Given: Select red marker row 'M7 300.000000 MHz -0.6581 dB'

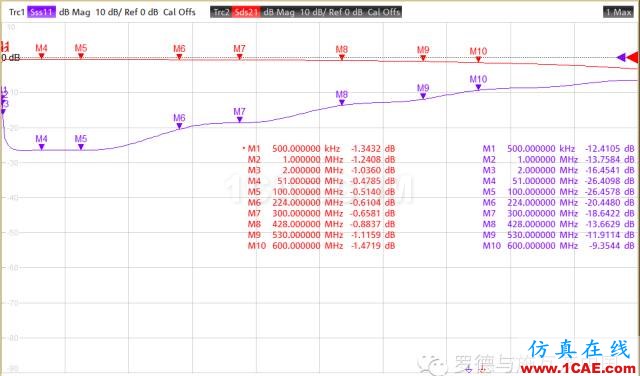Looking at the screenshot, I should click(x=321, y=214).
